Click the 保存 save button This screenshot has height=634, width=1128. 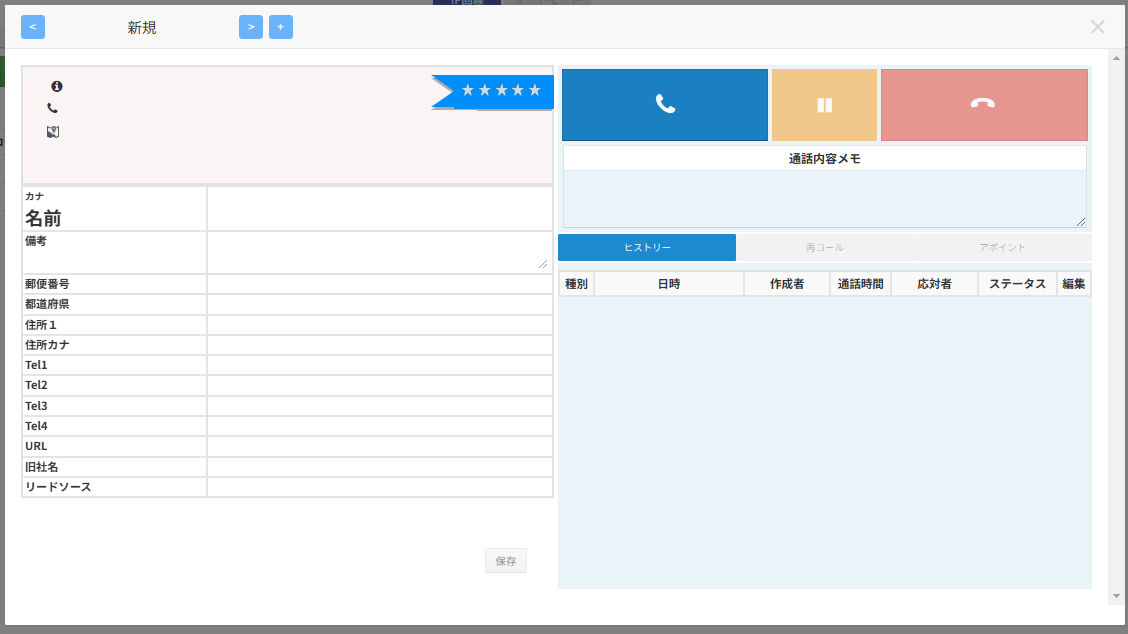pos(506,561)
